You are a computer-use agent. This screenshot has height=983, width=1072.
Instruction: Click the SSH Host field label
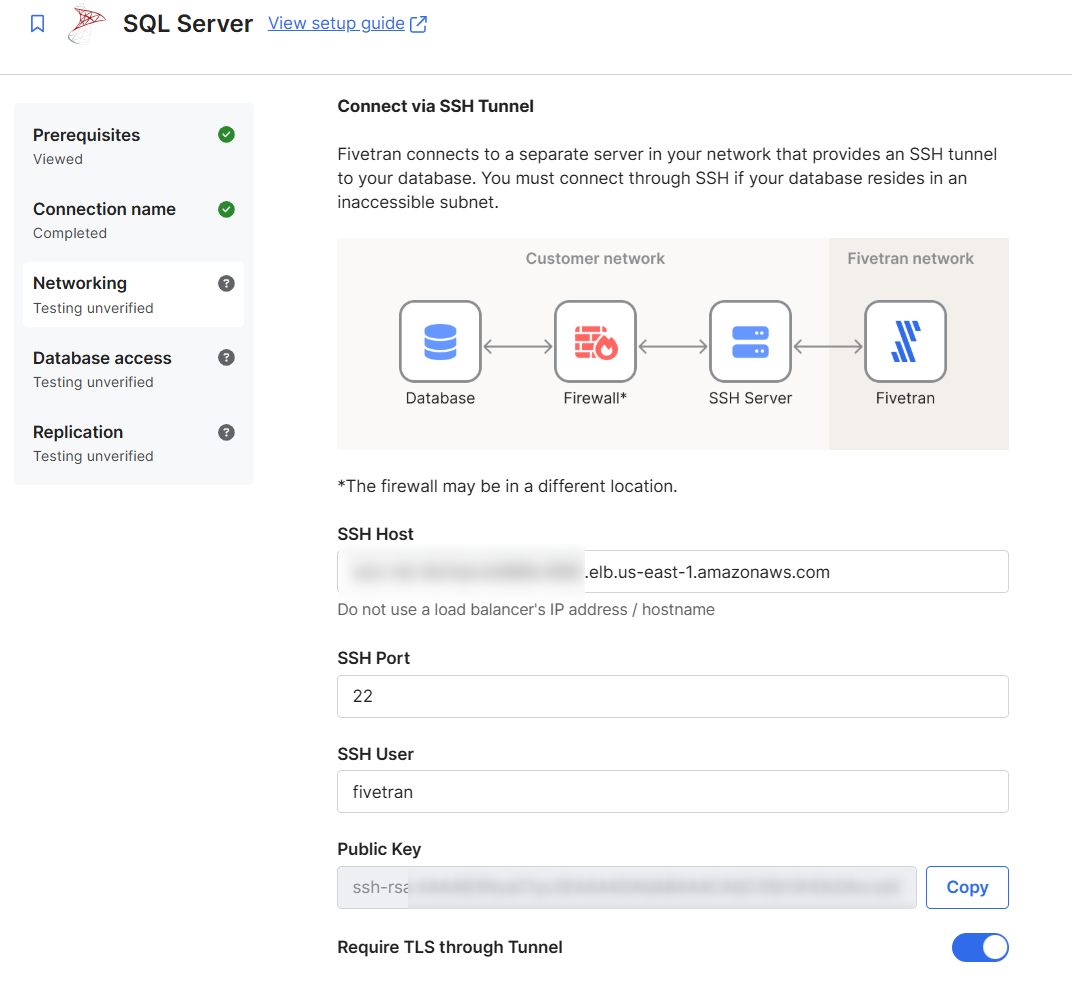click(x=375, y=534)
